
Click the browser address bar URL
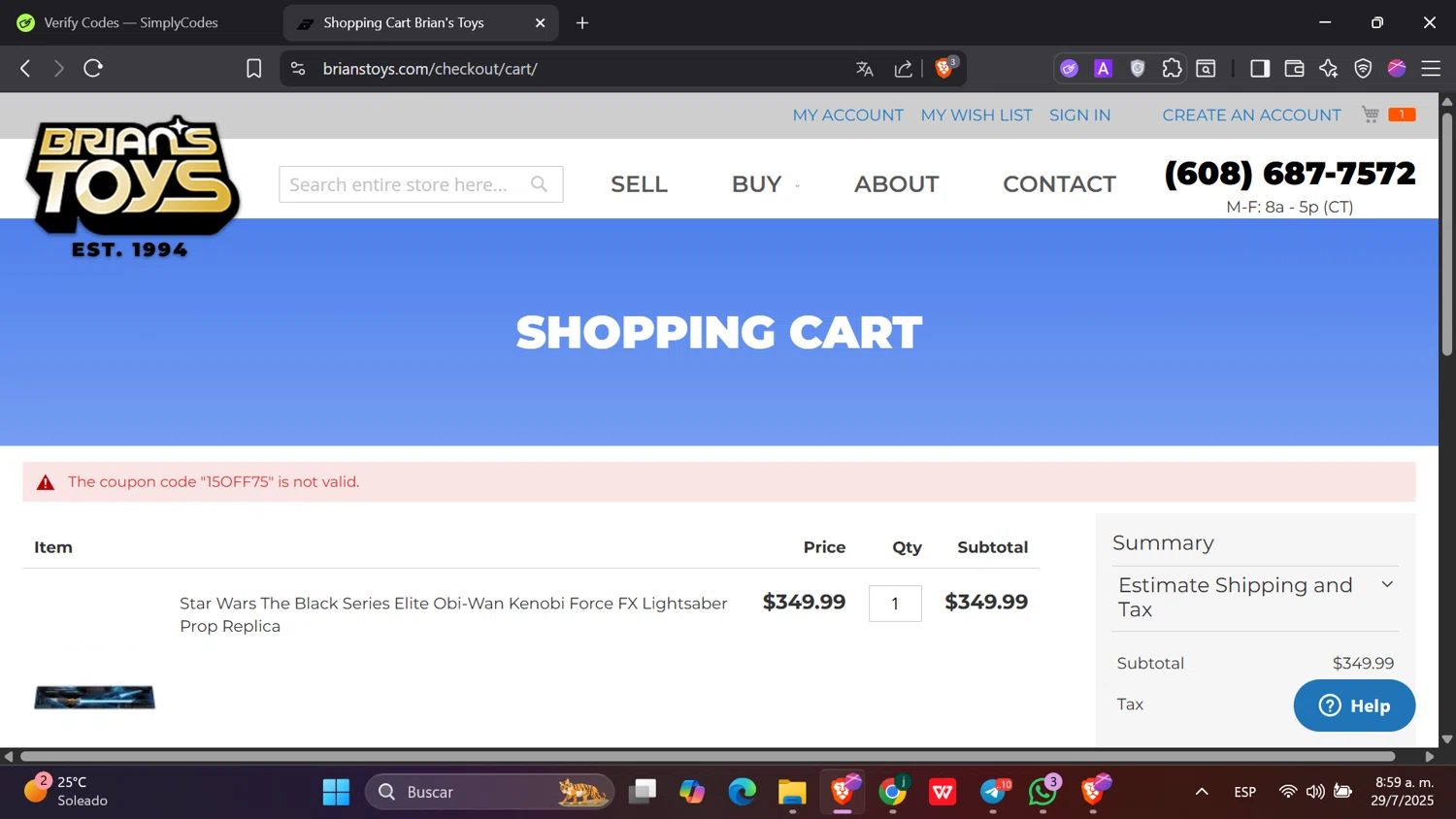click(x=430, y=69)
